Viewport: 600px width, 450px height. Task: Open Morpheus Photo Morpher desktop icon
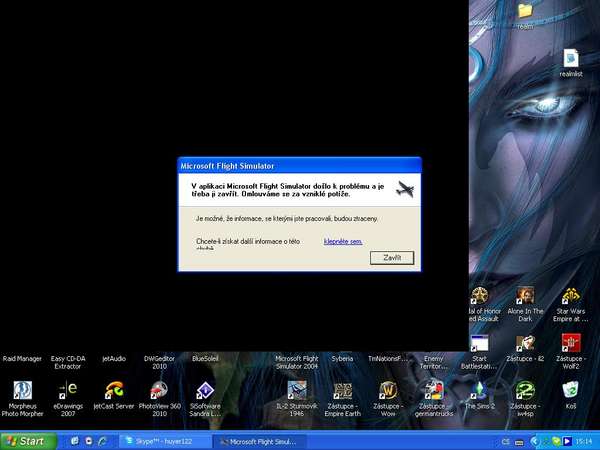coord(22,390)
